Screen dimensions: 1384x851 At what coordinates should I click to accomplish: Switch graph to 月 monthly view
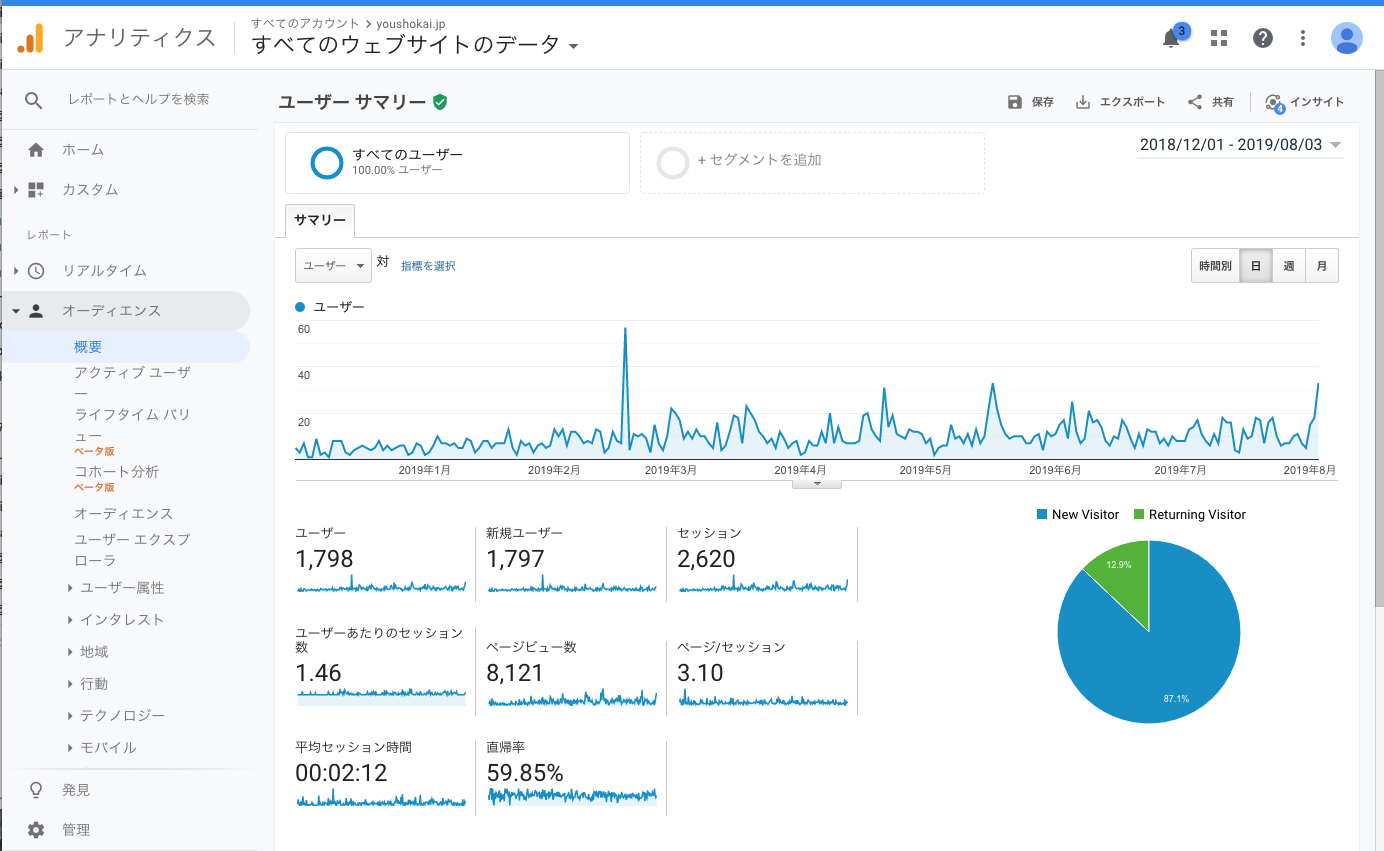1321,266
